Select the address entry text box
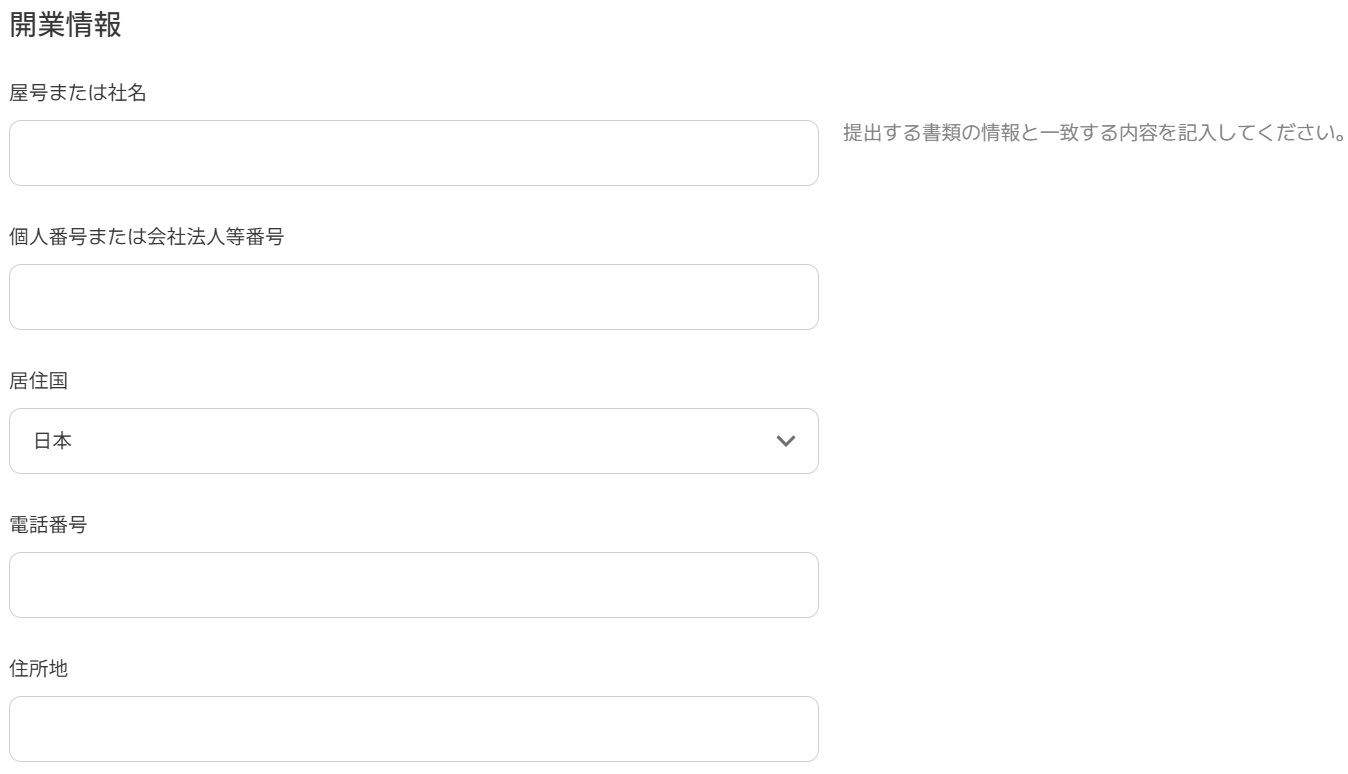 413,729
